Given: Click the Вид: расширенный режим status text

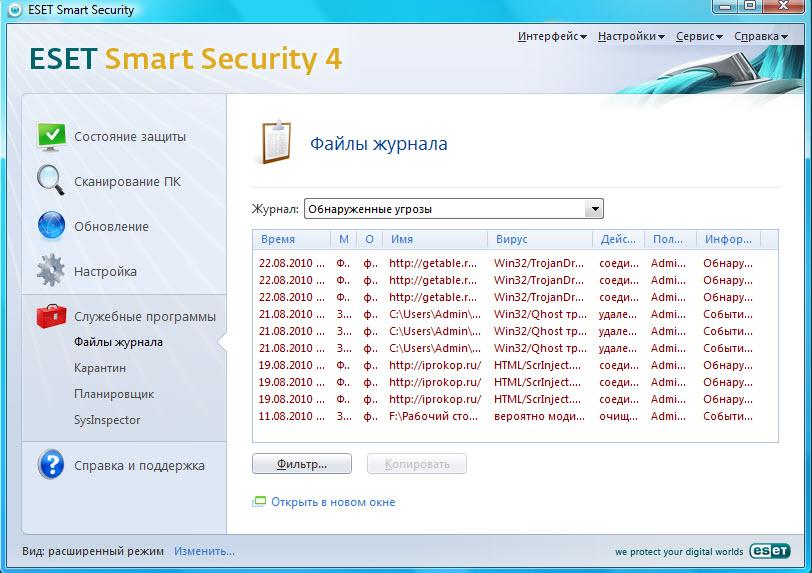Looking at the screenshot, I should coord(93,551).
